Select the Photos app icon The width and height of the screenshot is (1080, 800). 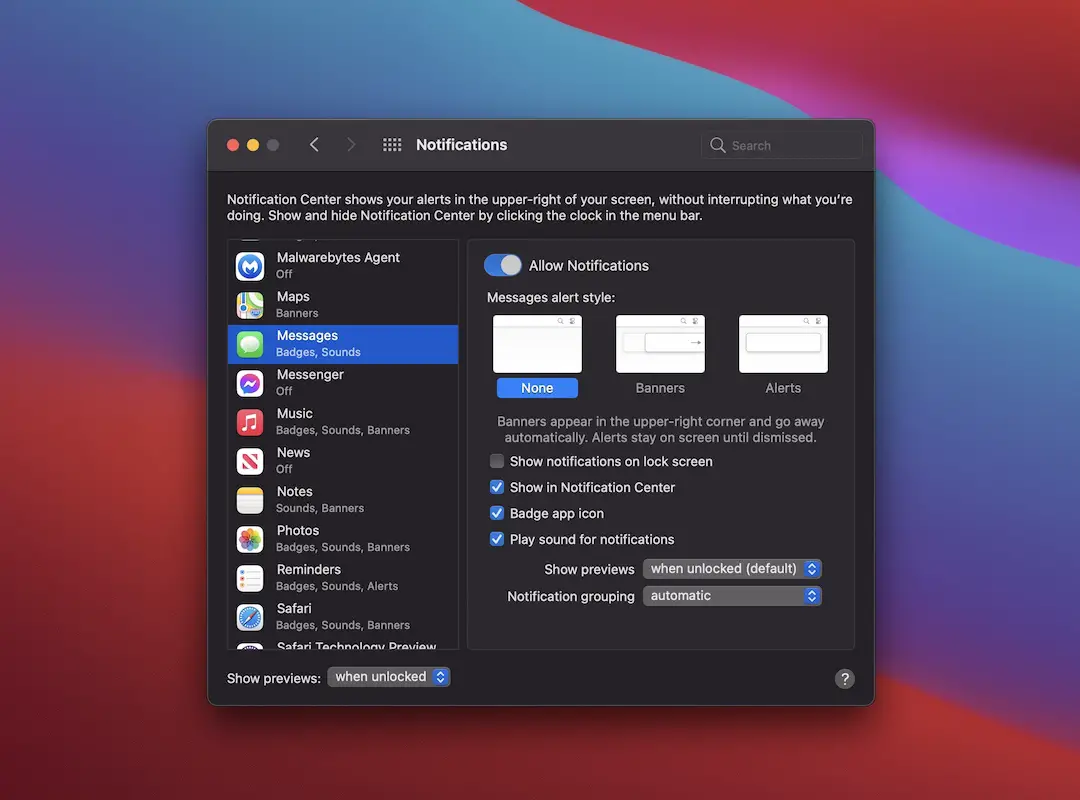point(249,540)
